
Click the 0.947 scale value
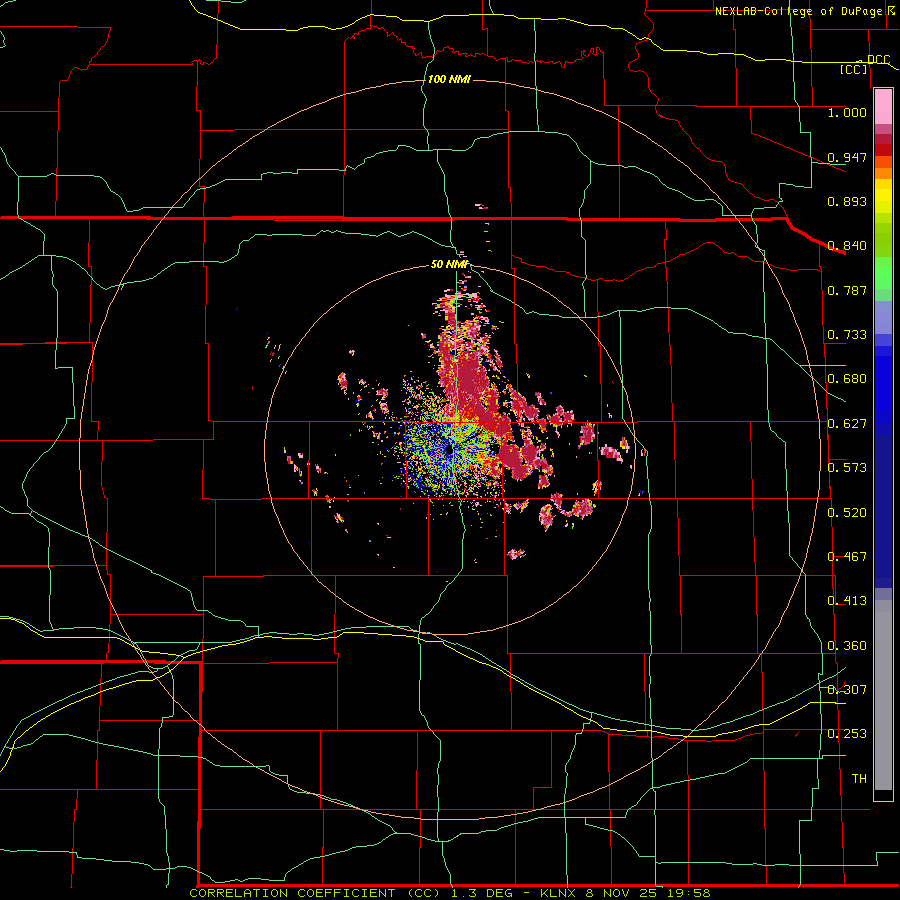(847, 157)
